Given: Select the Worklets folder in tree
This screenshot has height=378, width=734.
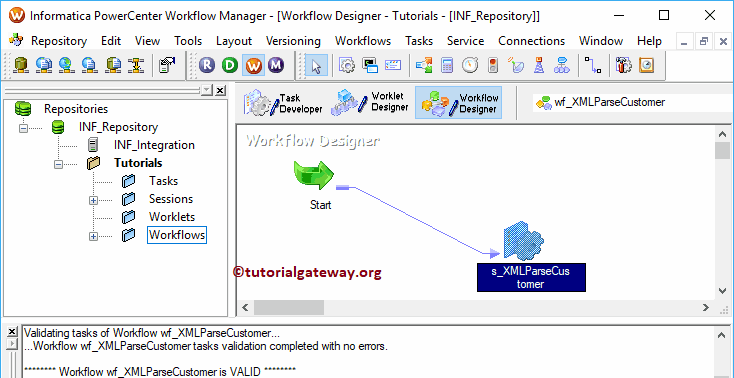Looking at the screenshot, I should click(172, 217).
